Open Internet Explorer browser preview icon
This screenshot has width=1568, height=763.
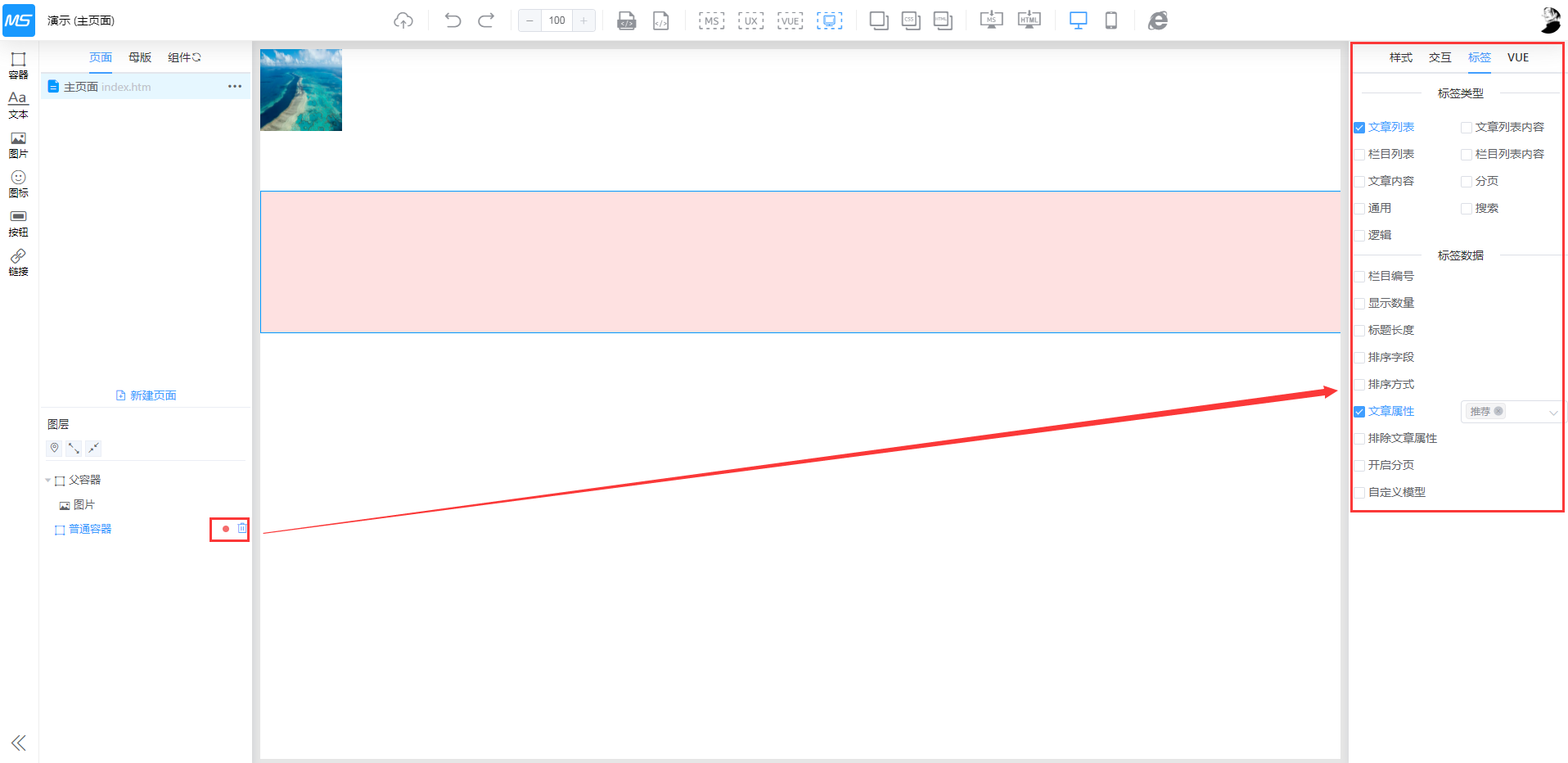point(1157,20)
